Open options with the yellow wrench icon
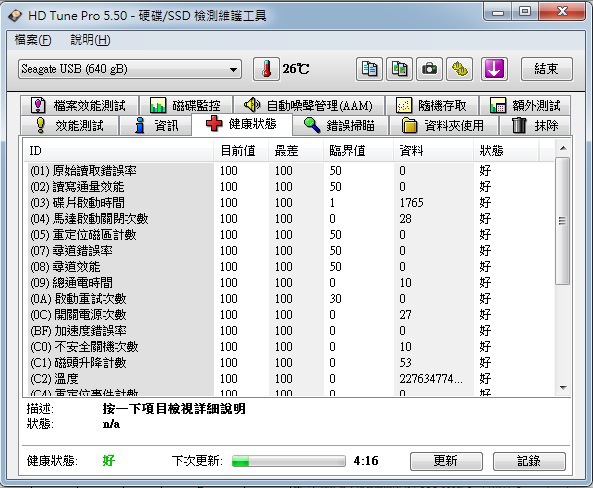Image resolution: width=593 pixels, height=488 pixels. point(459,69)
